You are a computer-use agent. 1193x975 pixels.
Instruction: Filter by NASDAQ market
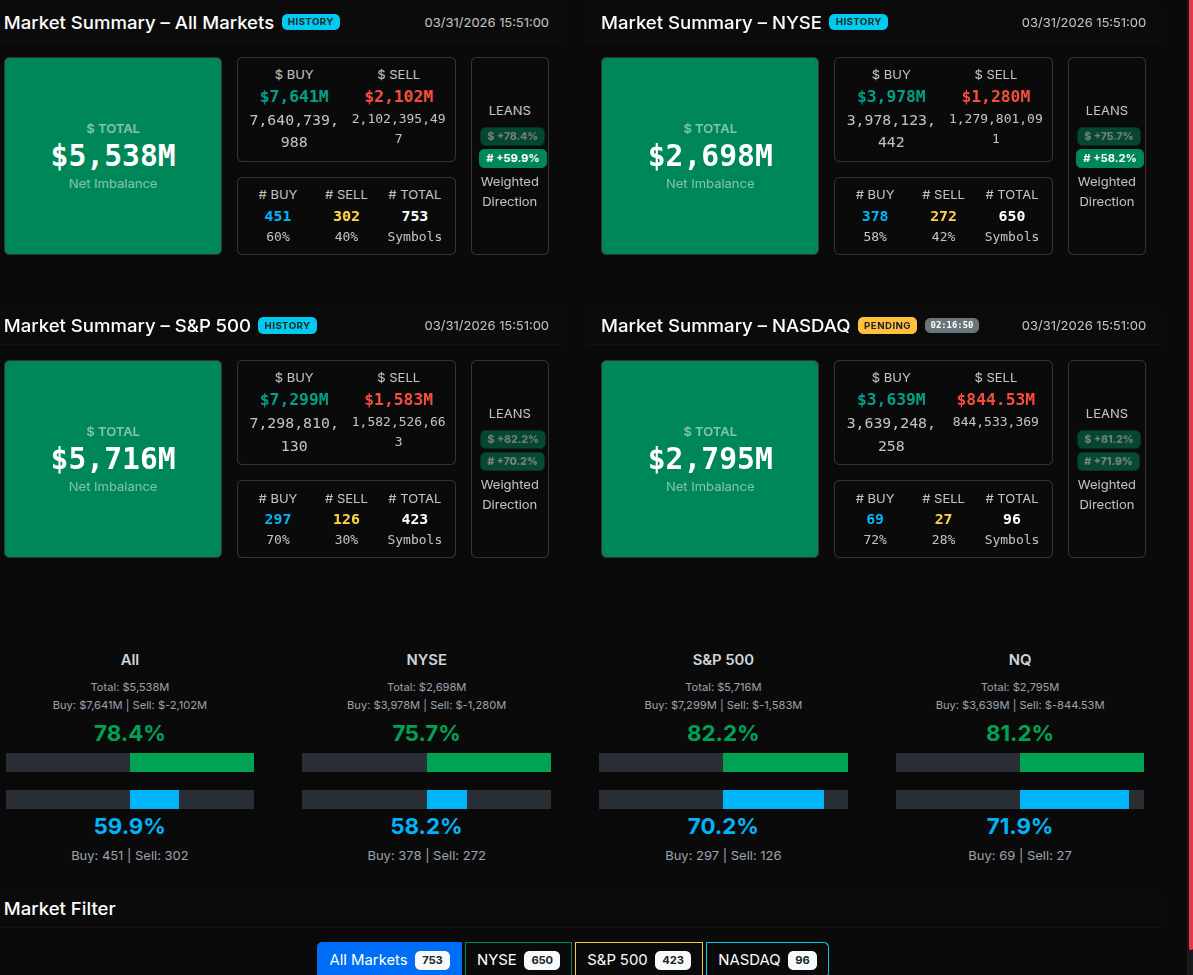point(766,959)
